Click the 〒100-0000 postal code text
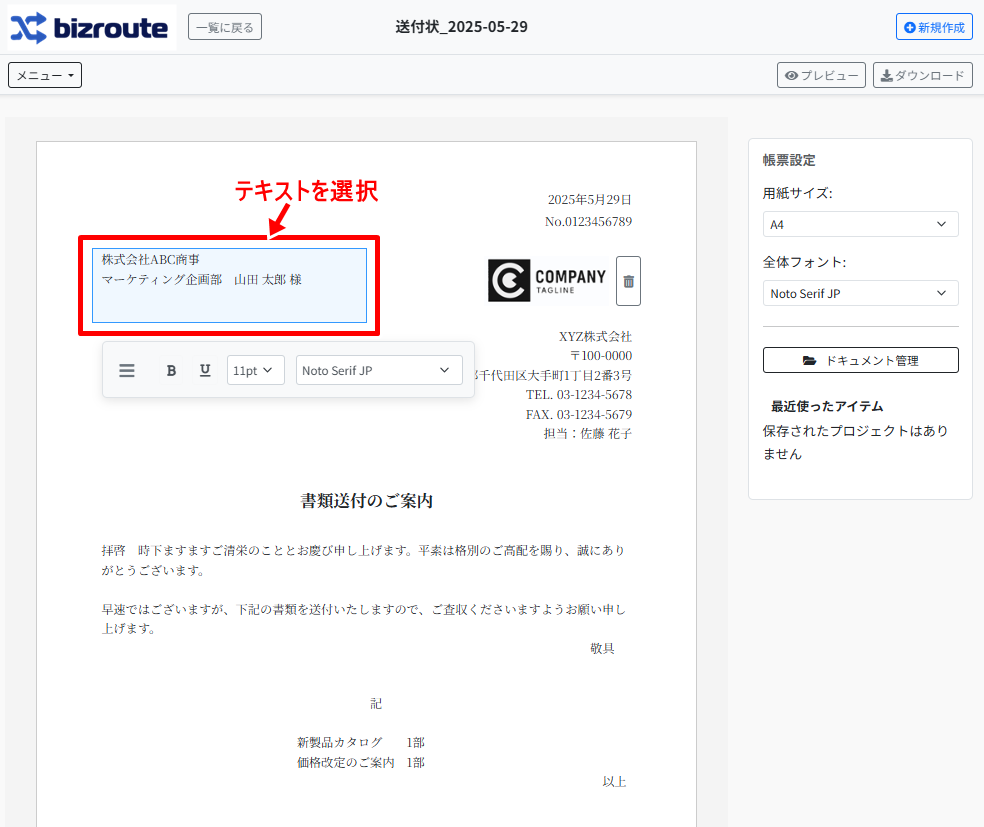Viewport: 984px width, 827px height. pos(601,356)
